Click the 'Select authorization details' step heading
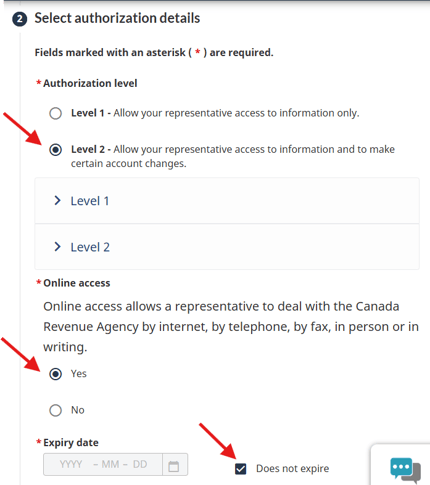Viewport: 430px width, 485px height. (117, 18)
